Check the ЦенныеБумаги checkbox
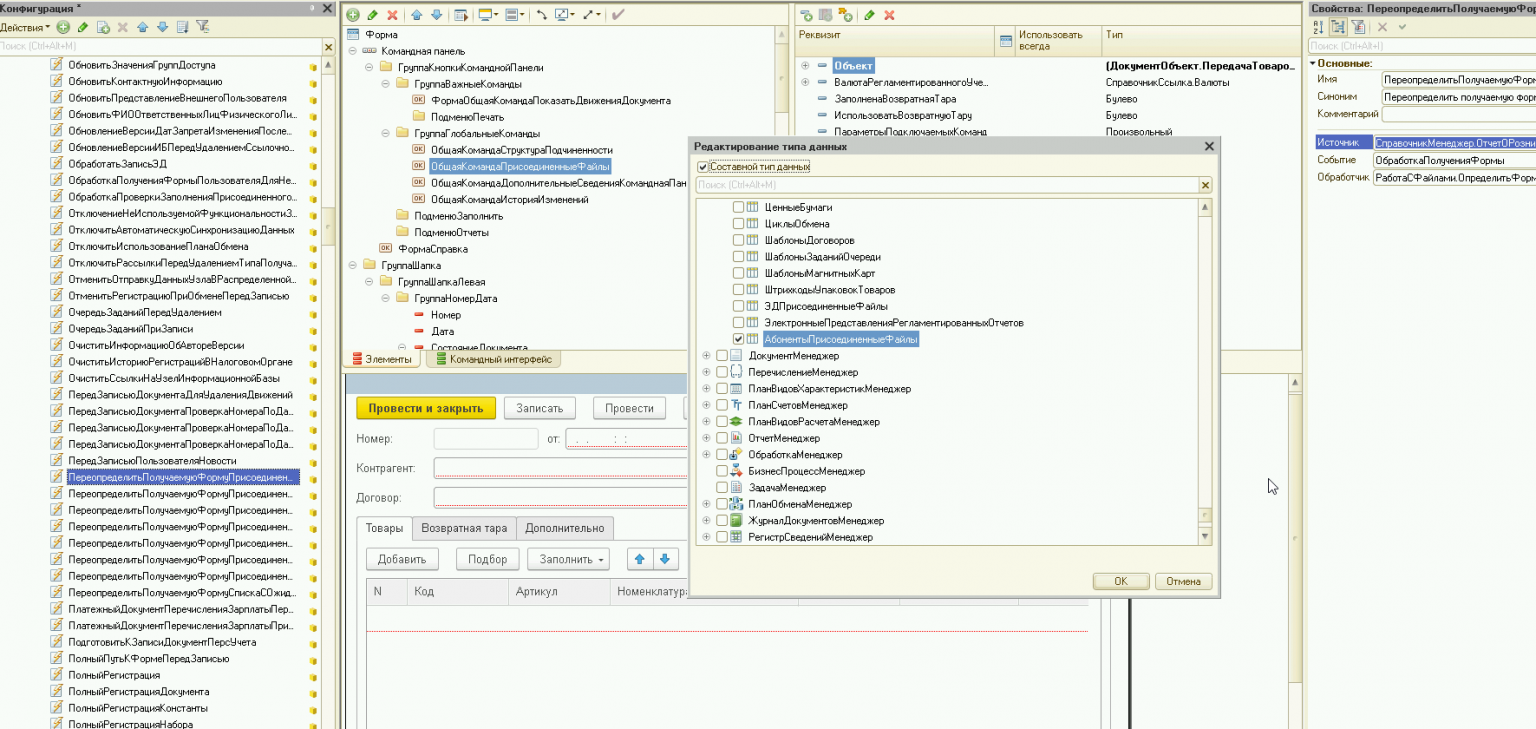1536x729 pixels. coord(738,207)
